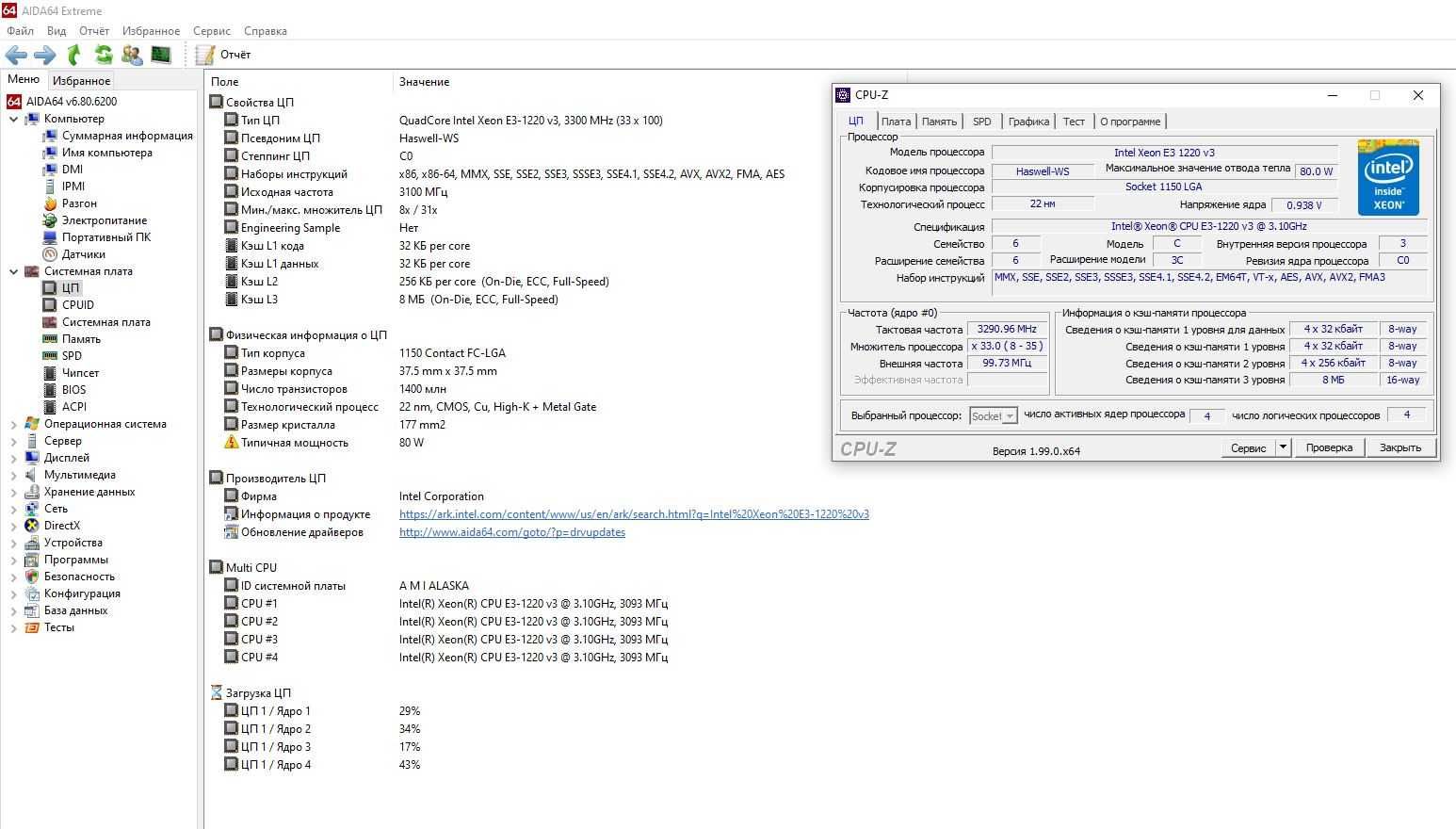Click the DirectX Xbox-style icon
Viewport: 1456px width, 829px height.
(x=32, y=526)
